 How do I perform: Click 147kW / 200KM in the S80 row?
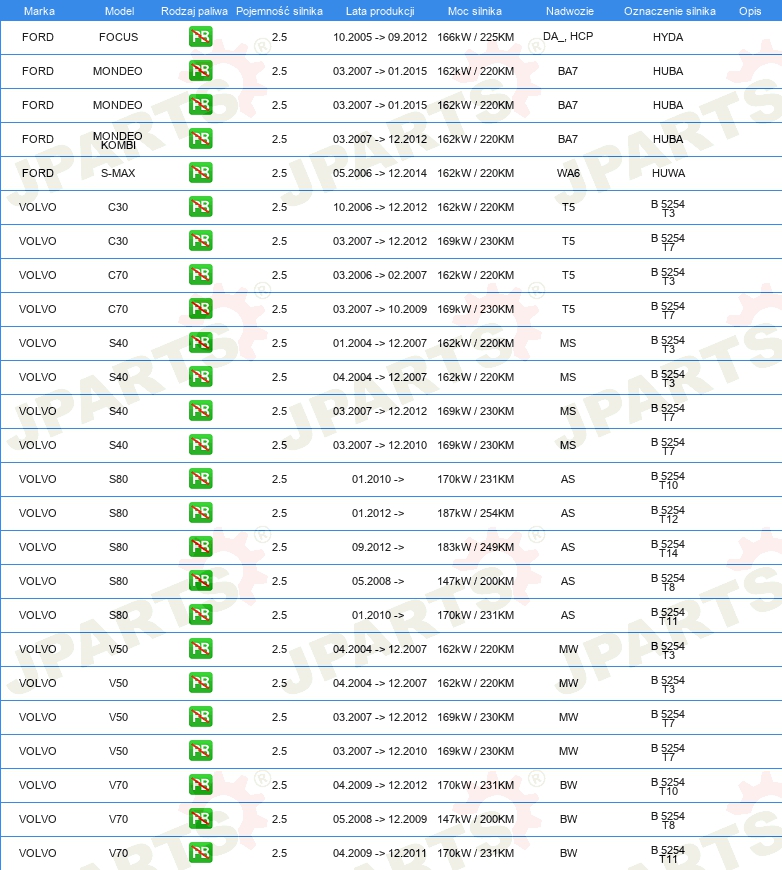pos(475,581)
